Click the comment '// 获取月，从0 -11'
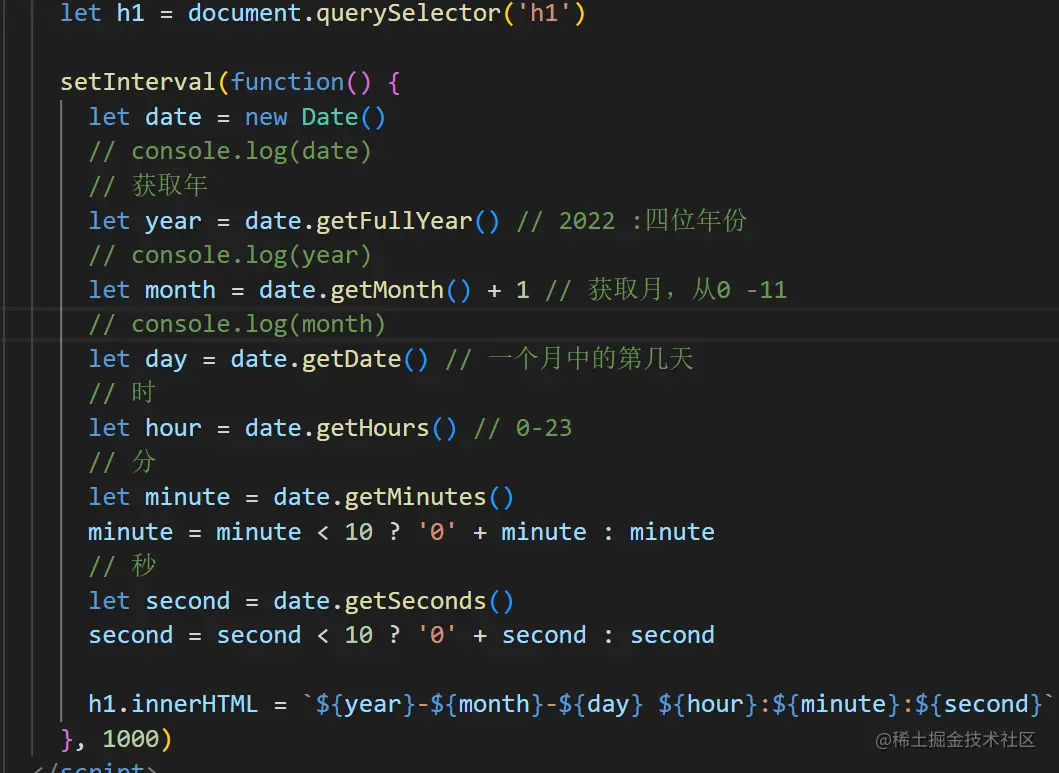1059x773 pixels. pos(666,290)
